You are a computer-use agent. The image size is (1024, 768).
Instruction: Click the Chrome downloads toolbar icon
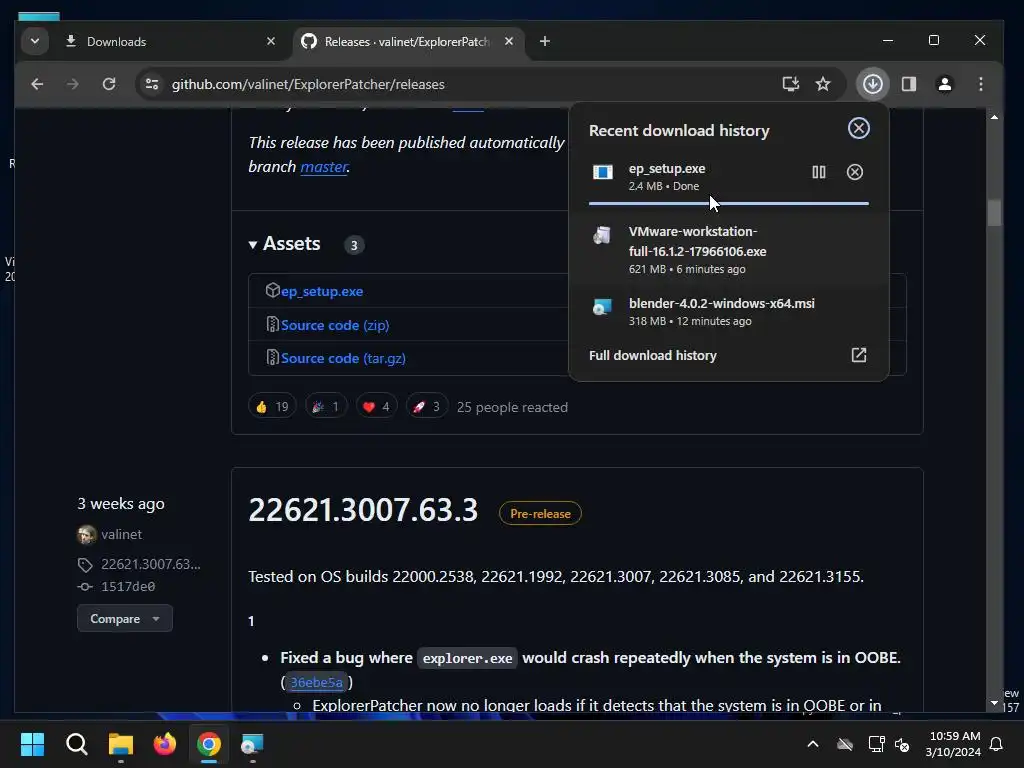[x=872, y=84]
